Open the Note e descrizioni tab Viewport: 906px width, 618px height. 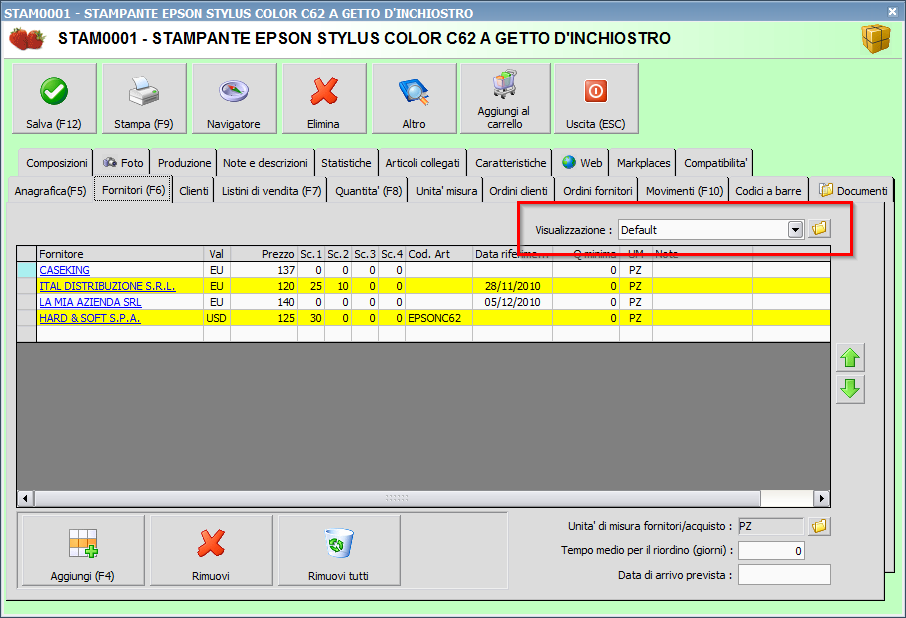[265, 163]
